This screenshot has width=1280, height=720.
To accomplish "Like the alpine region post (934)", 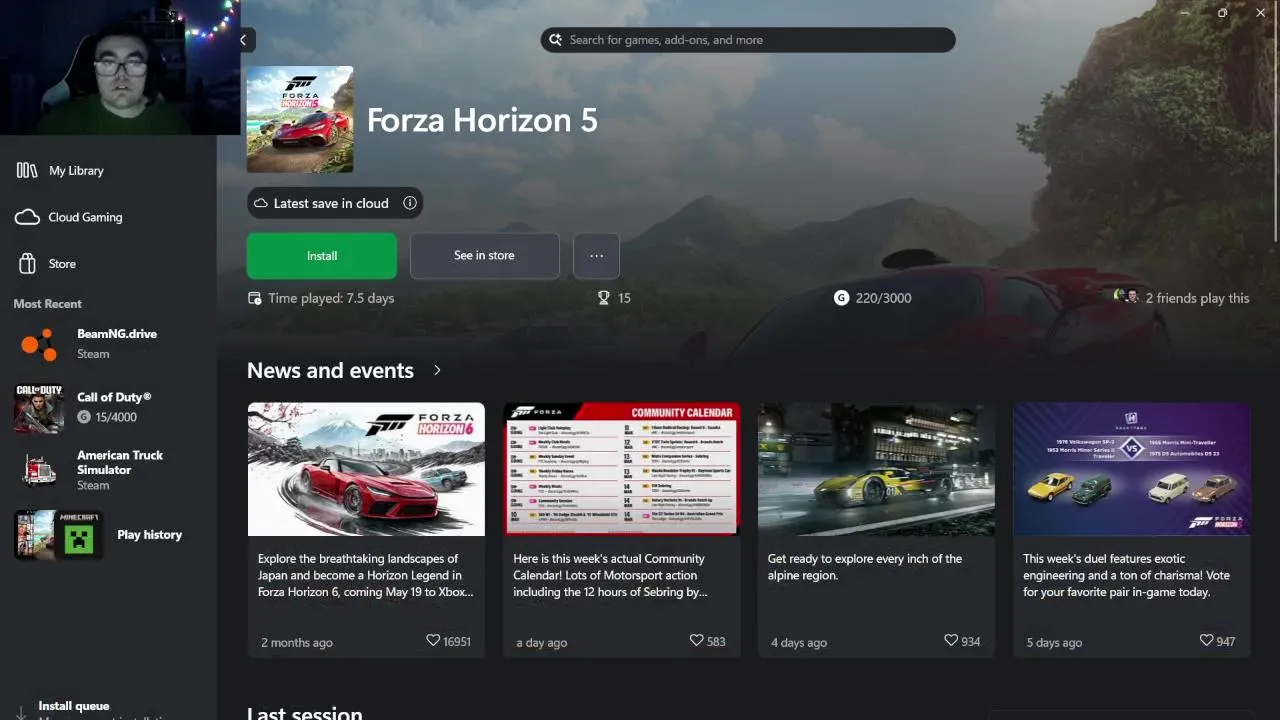I will coord(951,640).
